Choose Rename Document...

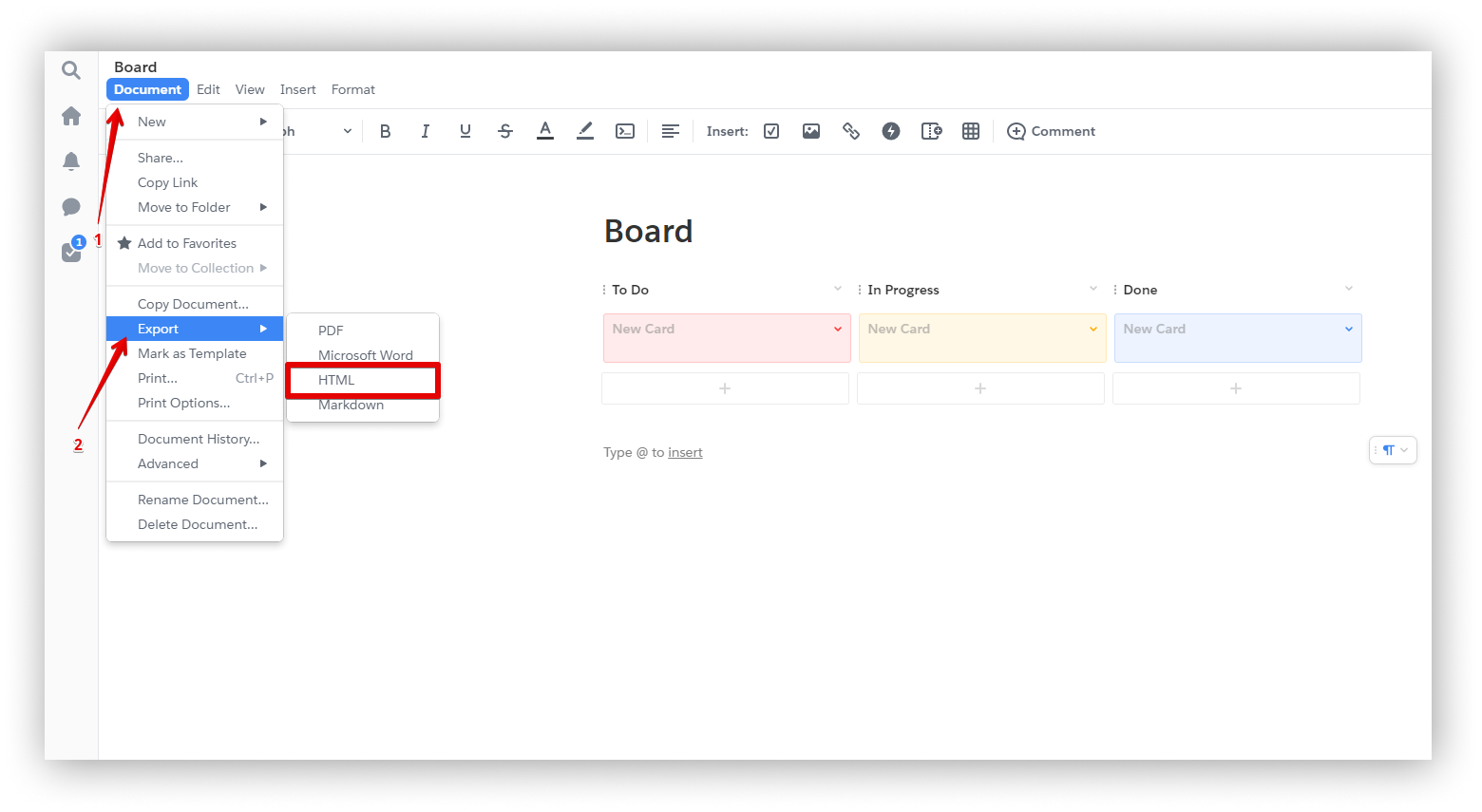pos(195,500)
